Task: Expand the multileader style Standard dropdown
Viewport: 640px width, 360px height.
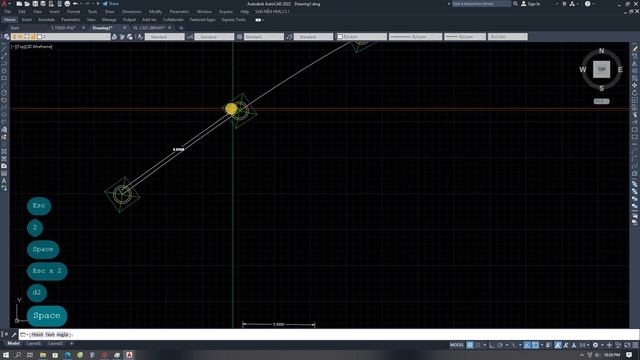Action: (313, 37)
